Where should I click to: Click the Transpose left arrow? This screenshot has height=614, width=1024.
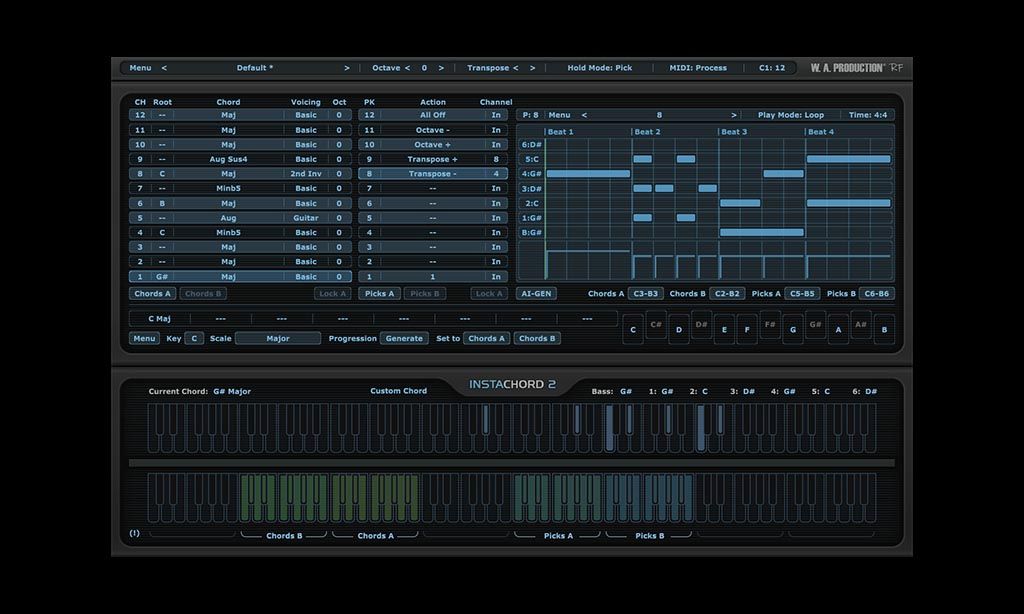click(515, 68)
